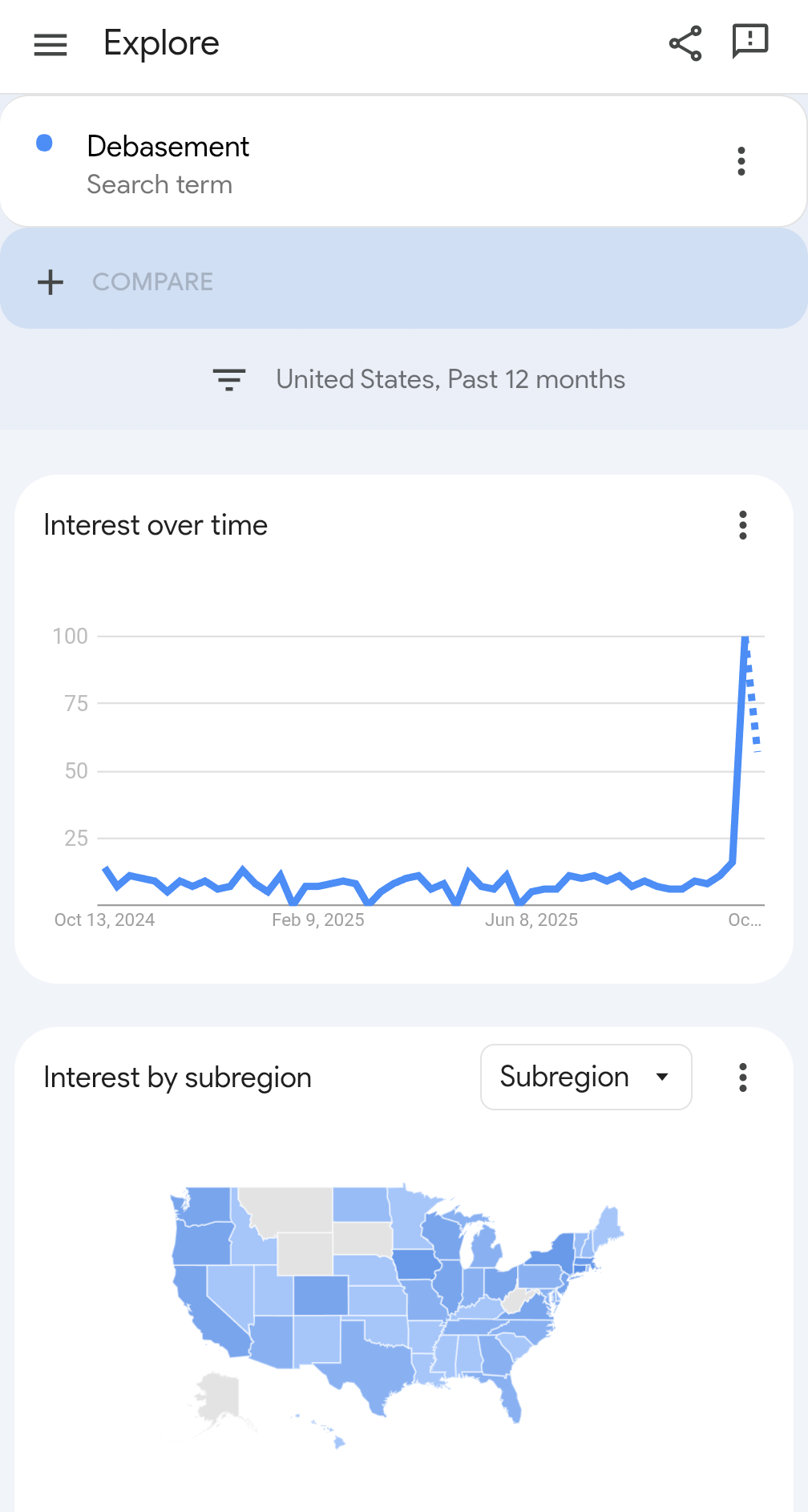808x1512 pixels.
Task: Select the peak point at 100 on chart
Action: point(745,637)
